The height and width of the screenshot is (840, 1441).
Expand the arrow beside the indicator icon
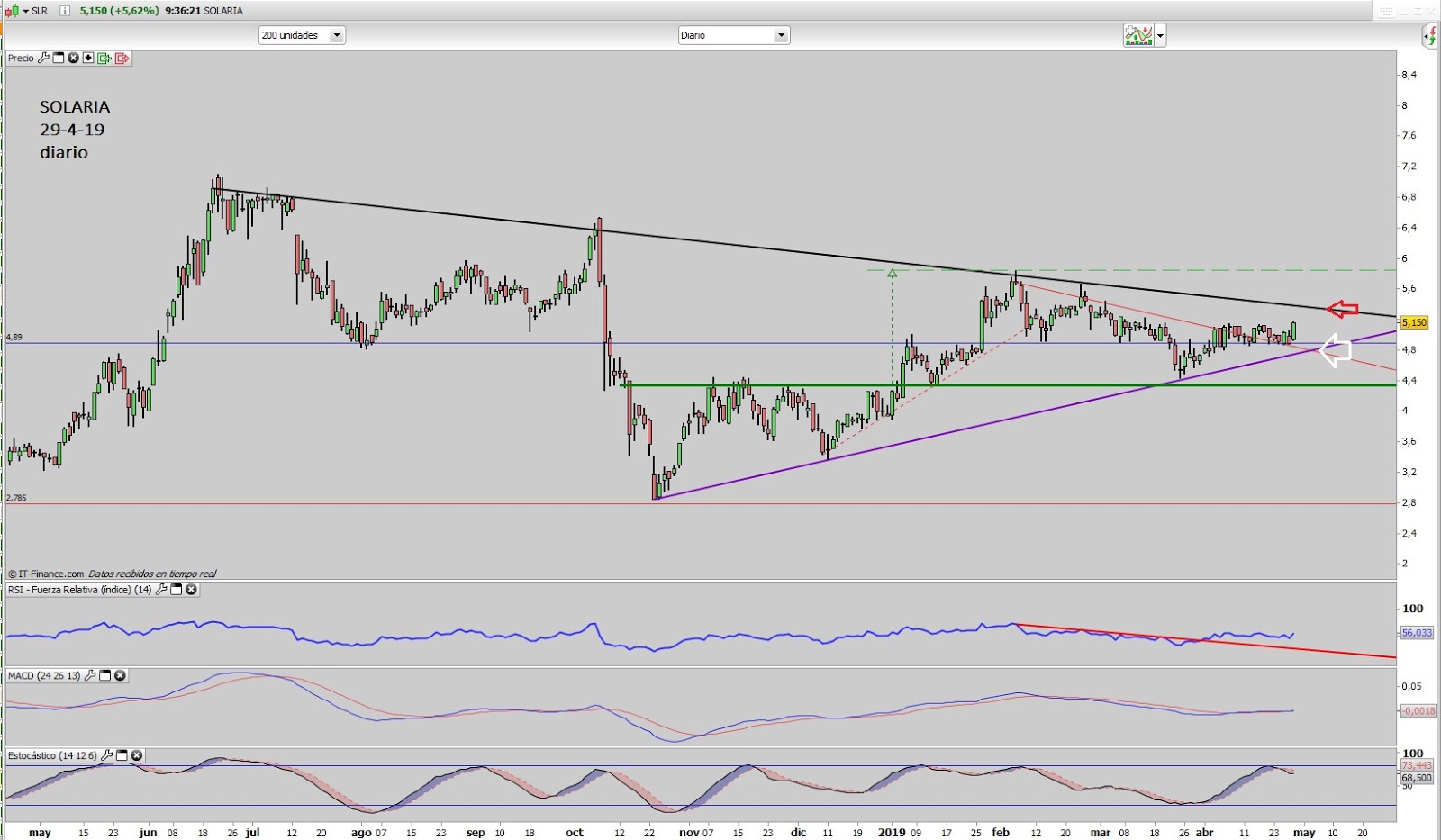click(1160, 36)
